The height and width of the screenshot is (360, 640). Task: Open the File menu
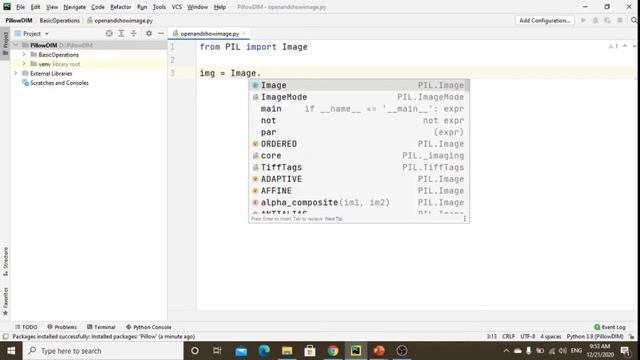pyautogui.click(x=20, y=7)
